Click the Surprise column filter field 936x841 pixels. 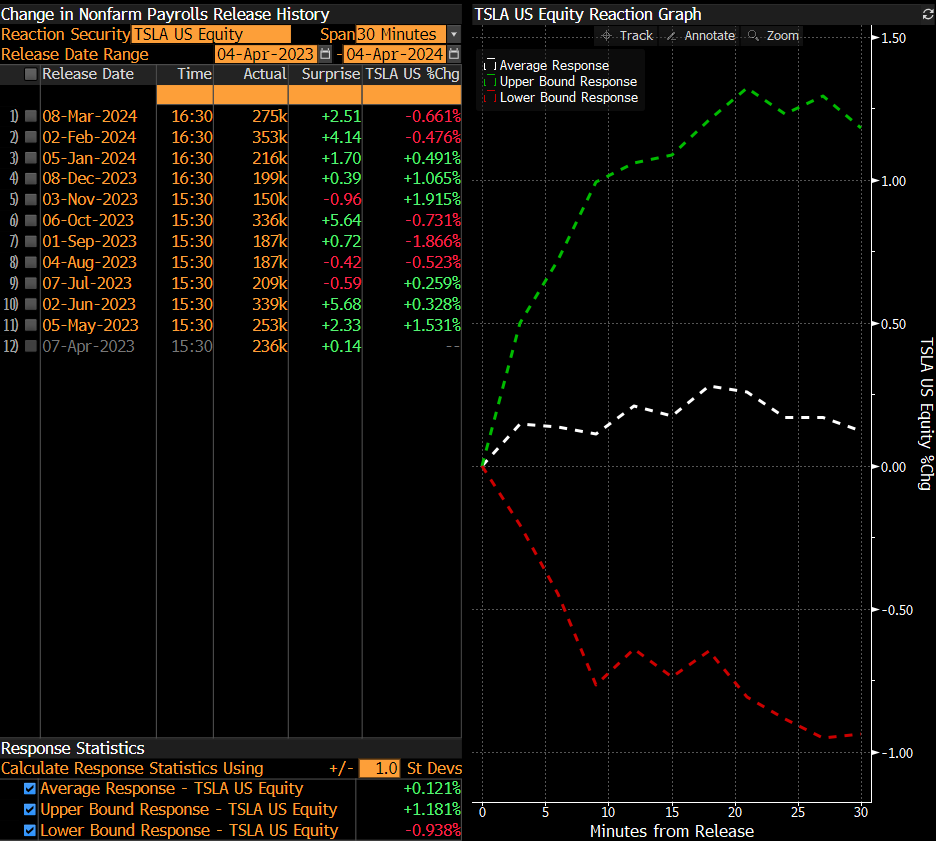coord(325,95)
